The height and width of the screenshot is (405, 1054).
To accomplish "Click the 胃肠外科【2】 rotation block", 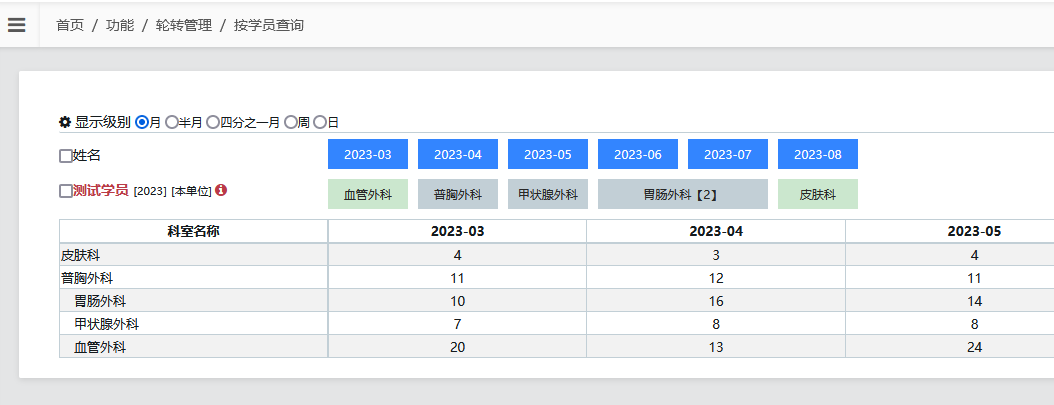I will click(x=683, y=194).
